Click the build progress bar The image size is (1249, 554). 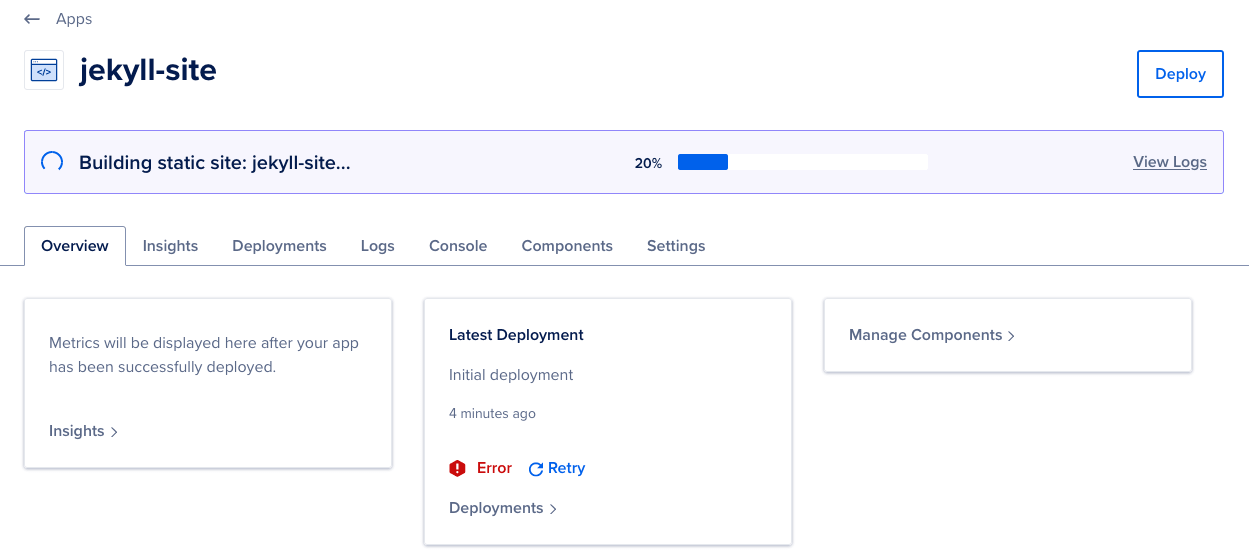(803, 162)
